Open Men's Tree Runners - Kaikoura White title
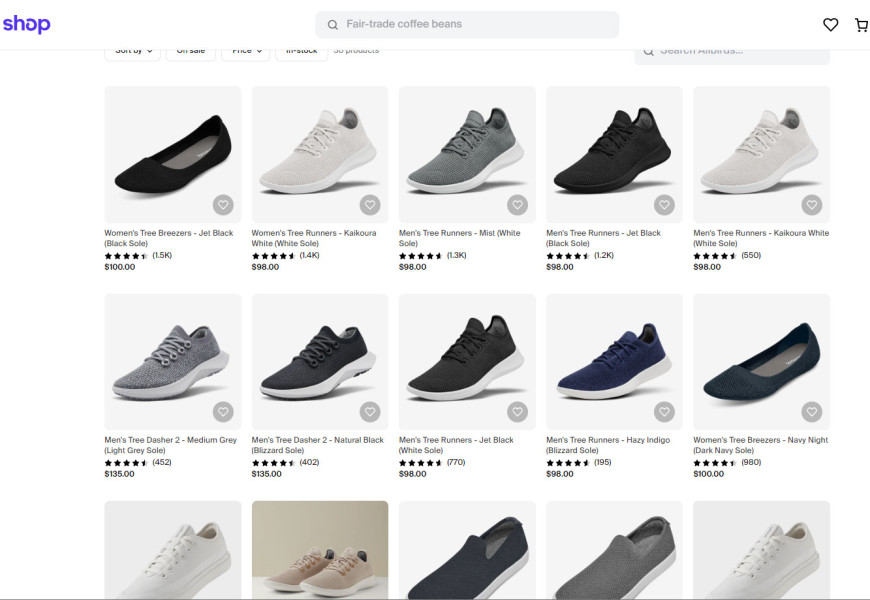Viewport: 870px width, 600px height. click(761, 238)
